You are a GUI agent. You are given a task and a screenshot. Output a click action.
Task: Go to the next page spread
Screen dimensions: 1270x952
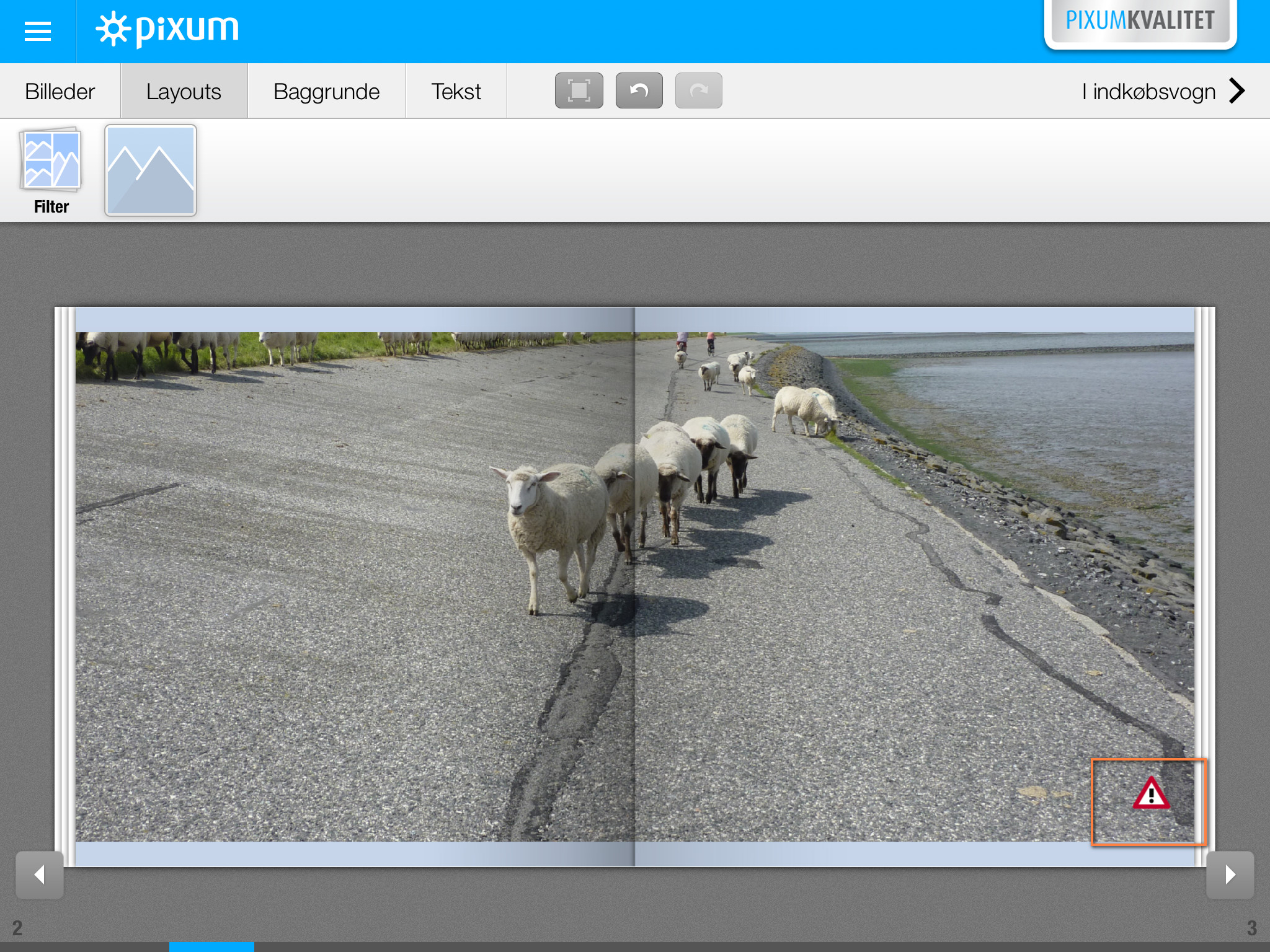(x=1230, y=875)
